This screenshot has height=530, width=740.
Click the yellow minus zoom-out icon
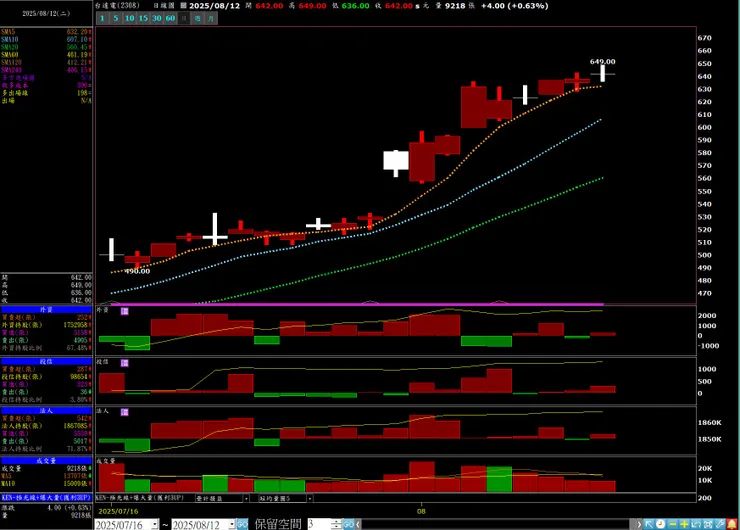(673, 524)
